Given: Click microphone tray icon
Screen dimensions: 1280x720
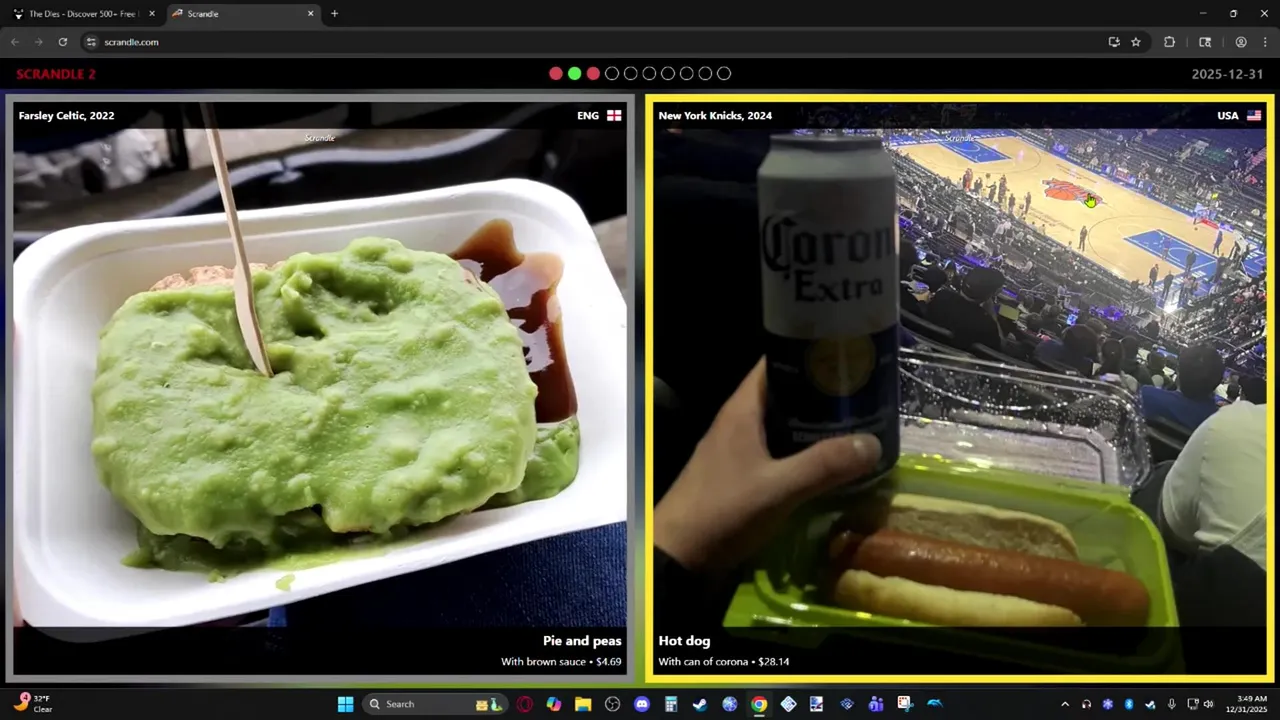Looking at the screenshot, I should [x=1172, y=704].
